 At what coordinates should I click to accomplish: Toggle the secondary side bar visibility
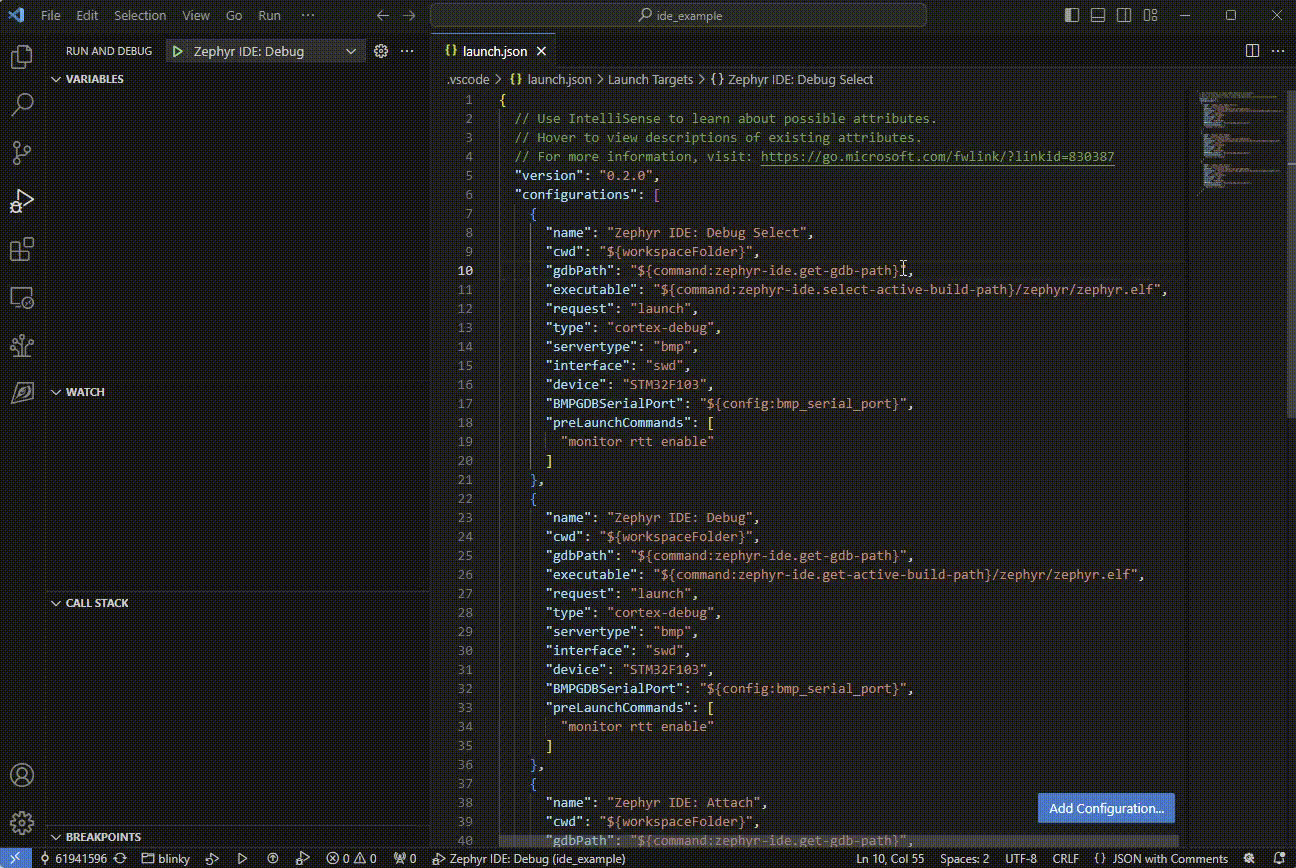[x=1124, y=15]
